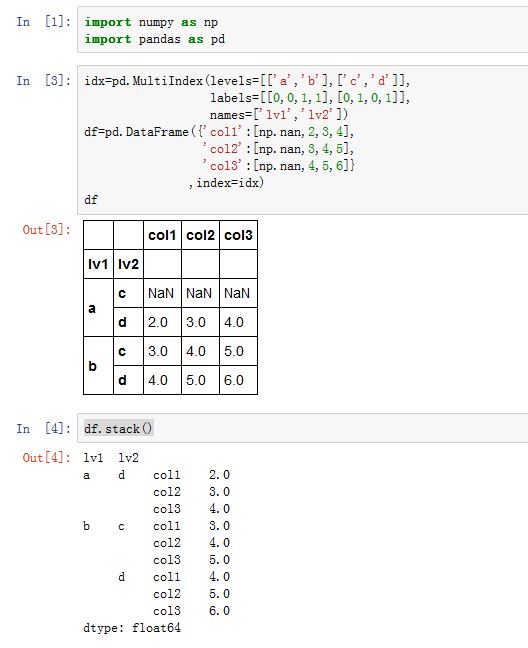Viewport: 528px width, 648px height.
Task: Click the 'col2' dictionary line in code
Action: click(x=278, y=149)
